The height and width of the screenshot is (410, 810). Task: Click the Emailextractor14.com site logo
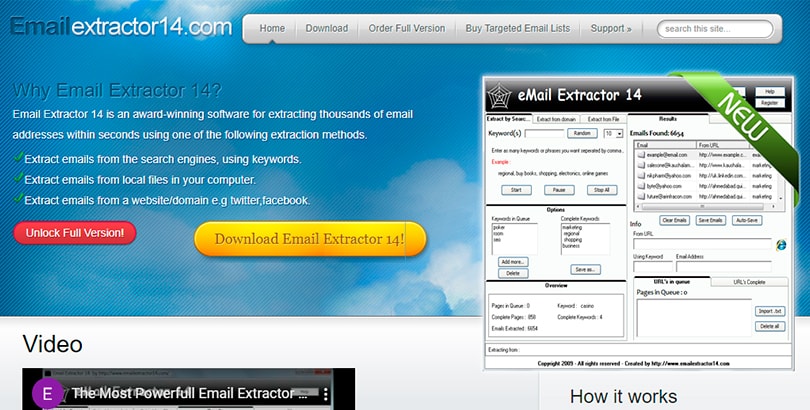pyautogui.click(x=121, y=26)
